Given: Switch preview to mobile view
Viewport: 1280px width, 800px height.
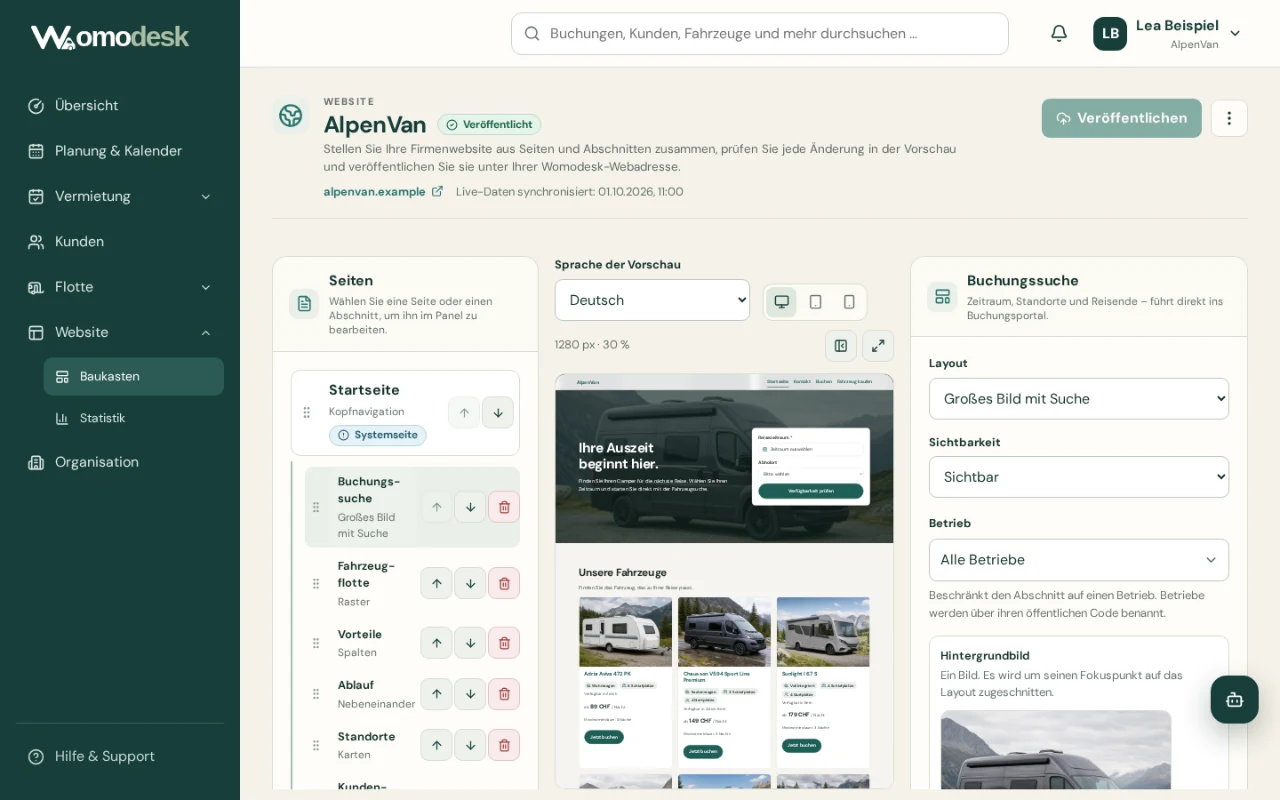Looking at the screenshot, I should point(849,302).
